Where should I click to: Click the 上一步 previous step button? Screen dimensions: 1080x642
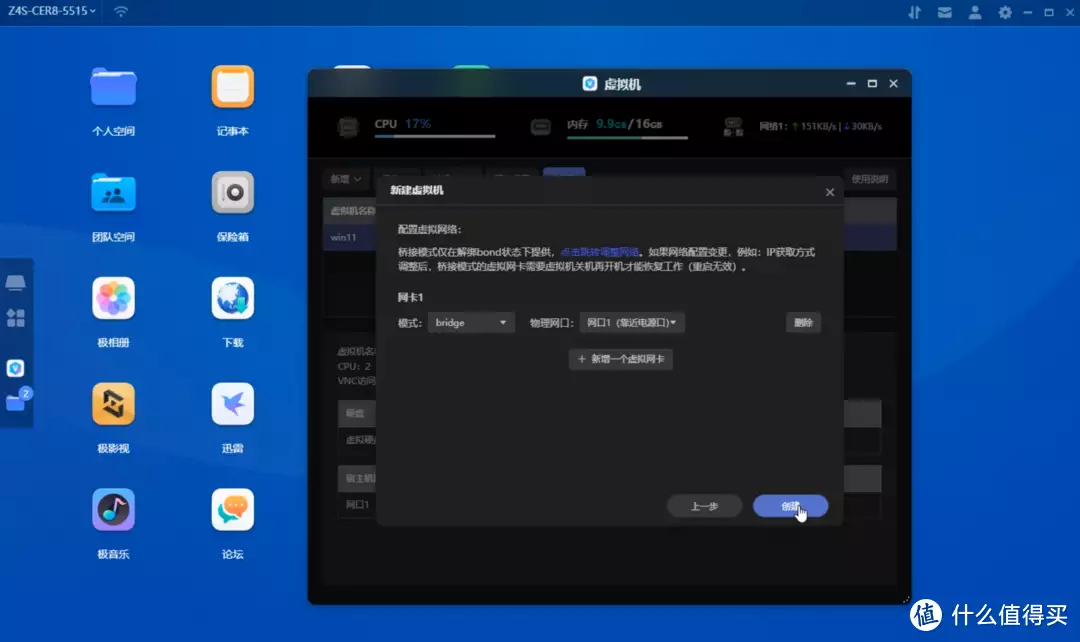point(704,506)
